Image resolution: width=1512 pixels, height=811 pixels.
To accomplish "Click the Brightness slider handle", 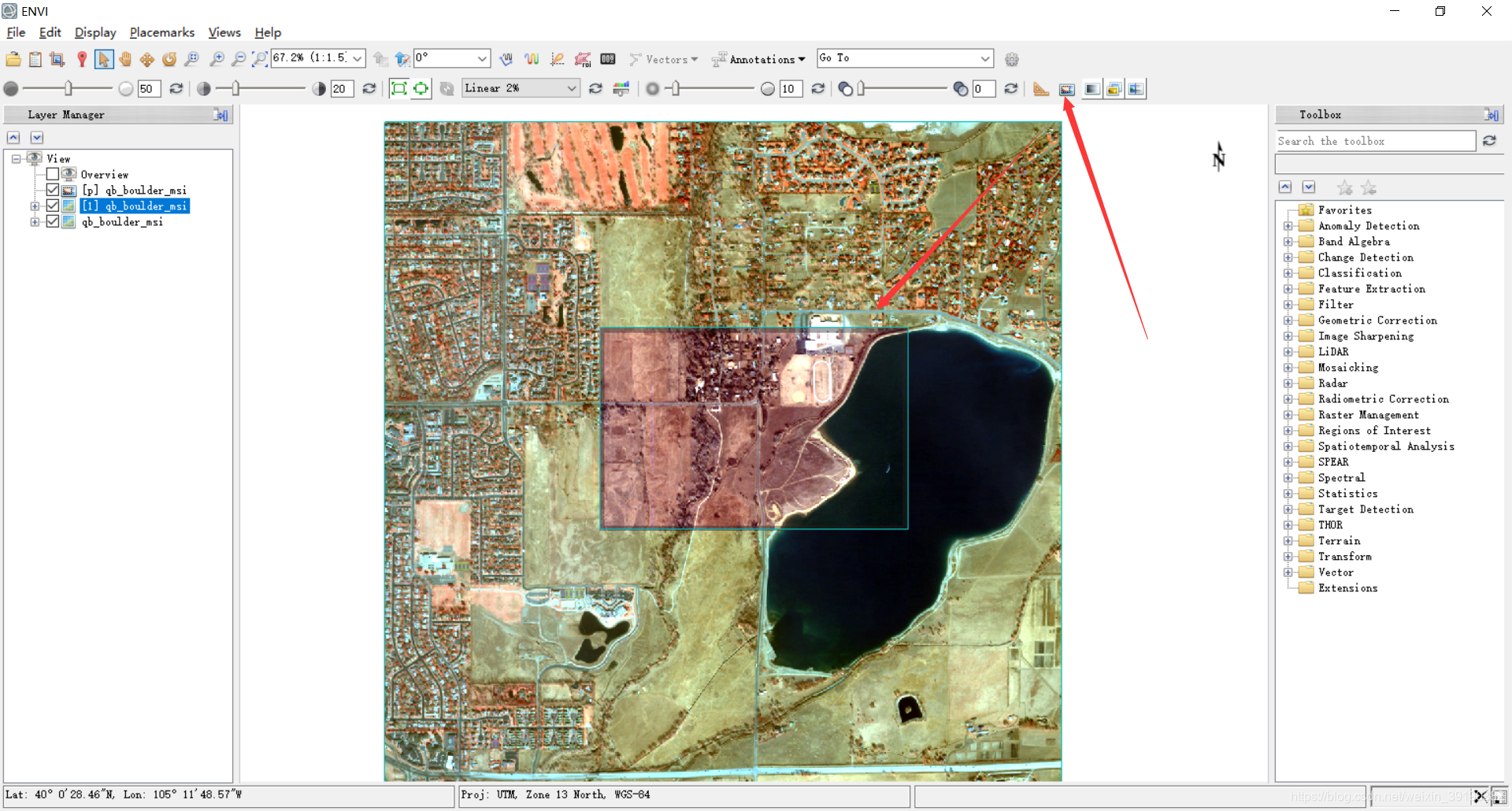I will [x=69, y=88].
